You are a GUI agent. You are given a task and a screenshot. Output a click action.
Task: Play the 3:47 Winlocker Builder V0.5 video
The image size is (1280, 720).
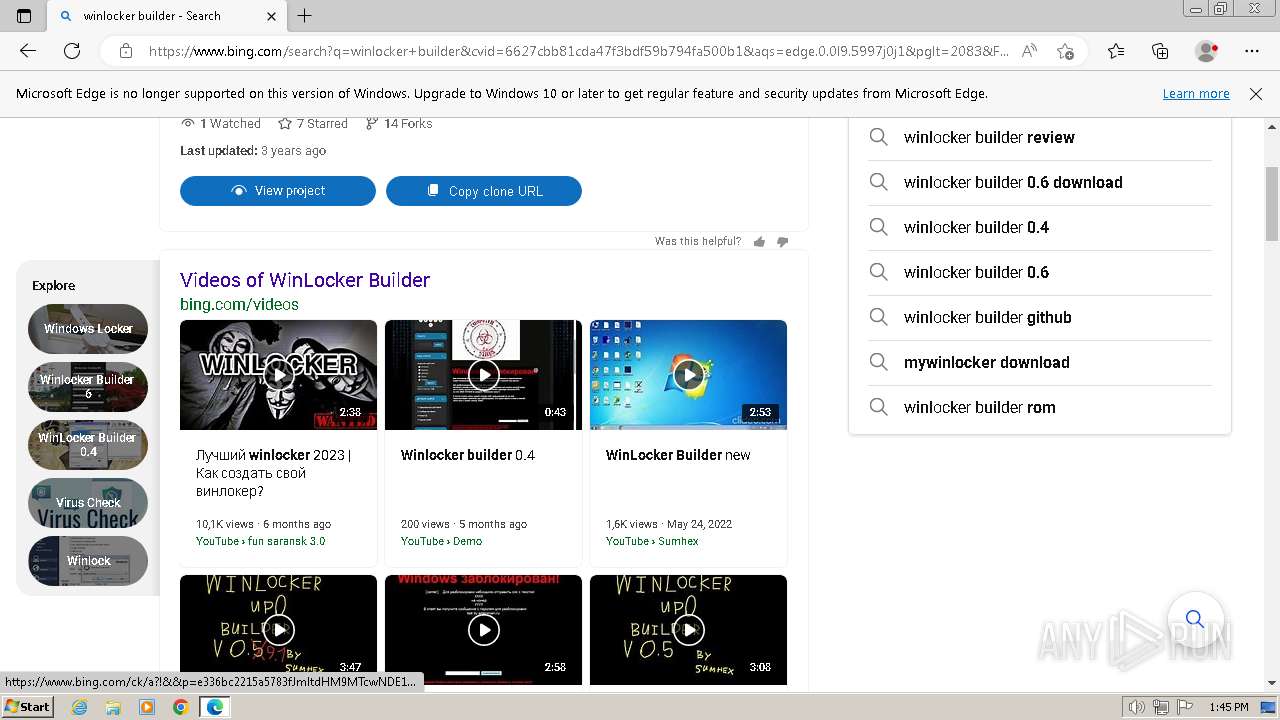pyautogui.click(x=278, y=629)
